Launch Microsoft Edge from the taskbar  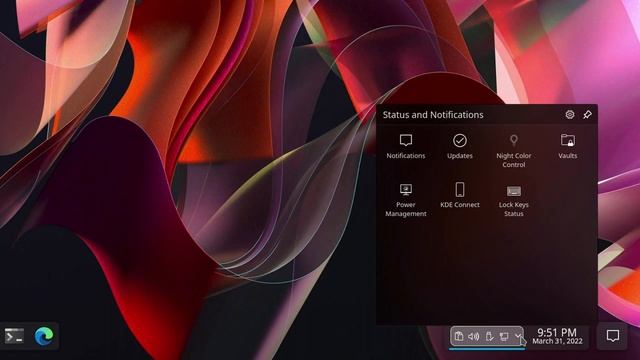coord(44,336)
